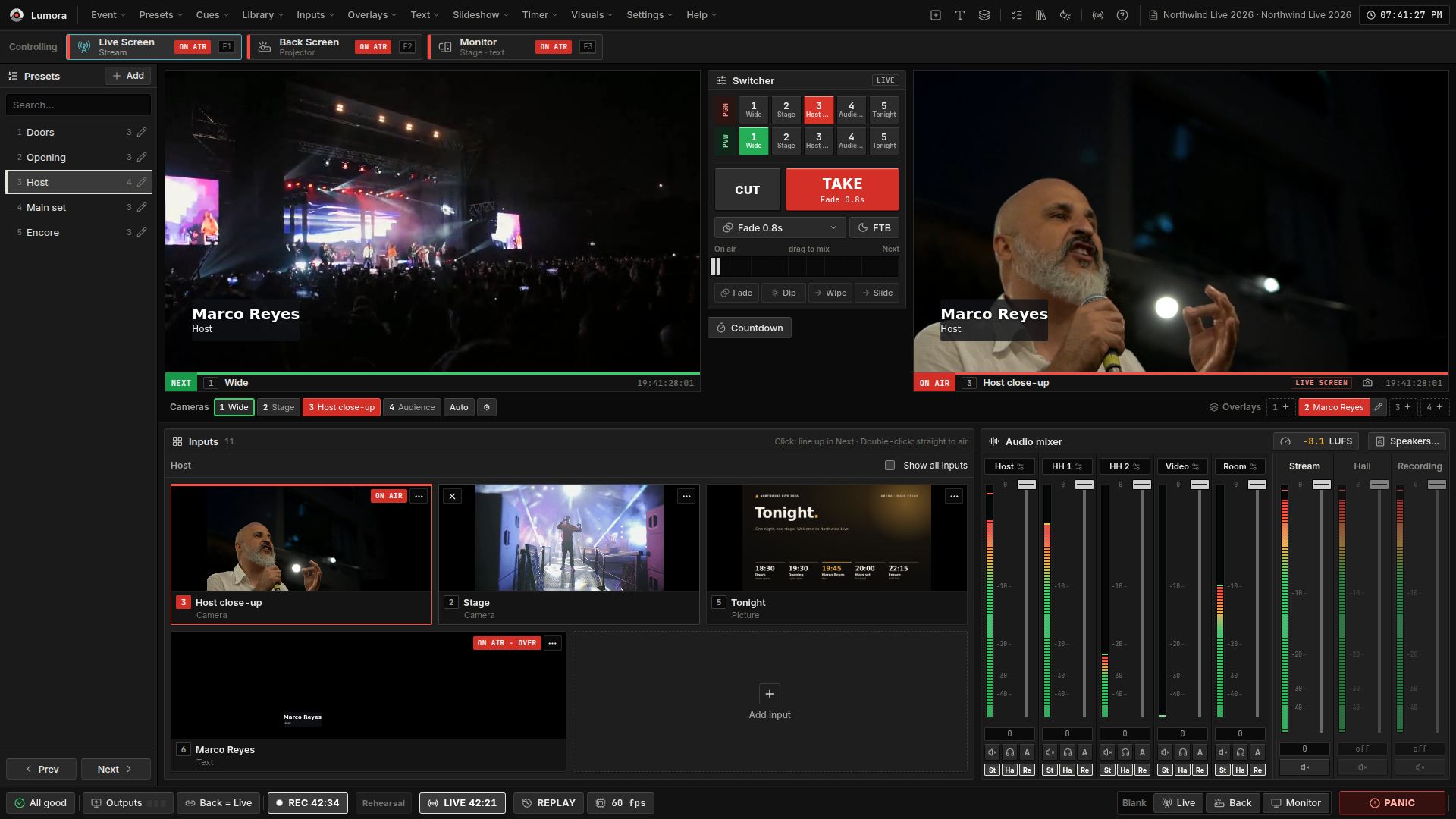Open more options on Host close-up input
The image size is (1456, 819).
point(419,496)
